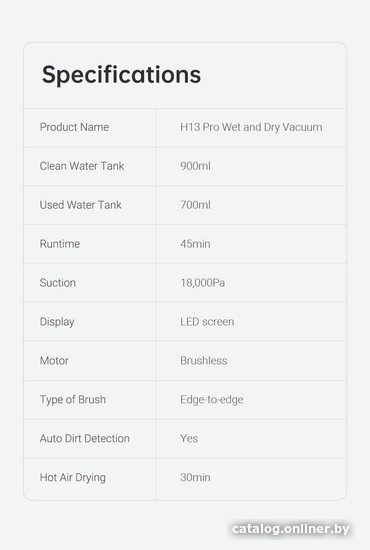
Task: Select the Runtime row label
Action: tap(60, 244)
